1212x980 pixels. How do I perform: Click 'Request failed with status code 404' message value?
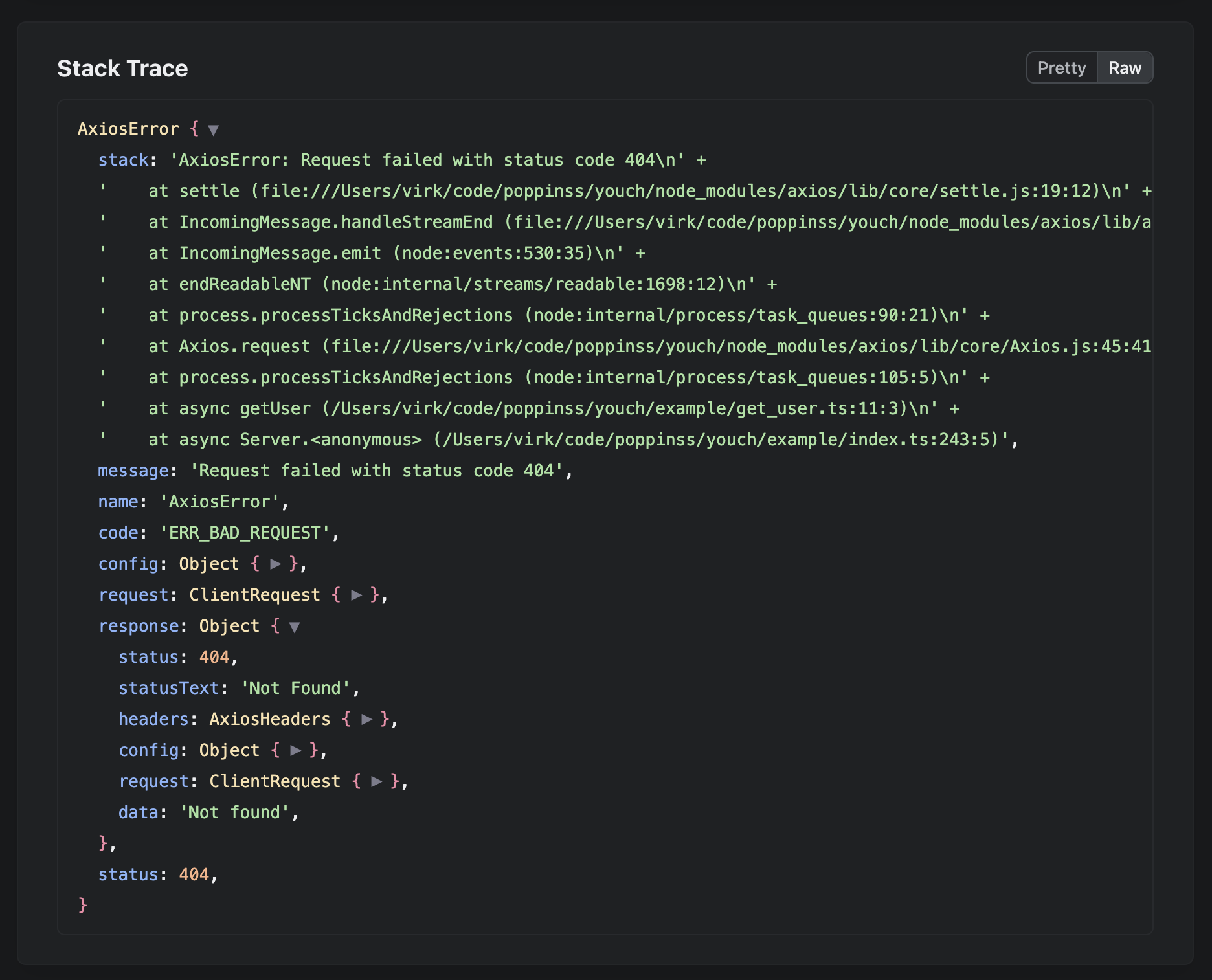(377, 471)
